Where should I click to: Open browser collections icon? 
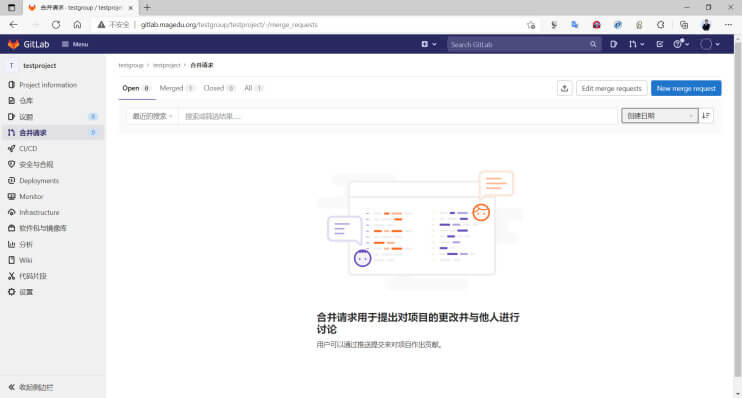684,25
